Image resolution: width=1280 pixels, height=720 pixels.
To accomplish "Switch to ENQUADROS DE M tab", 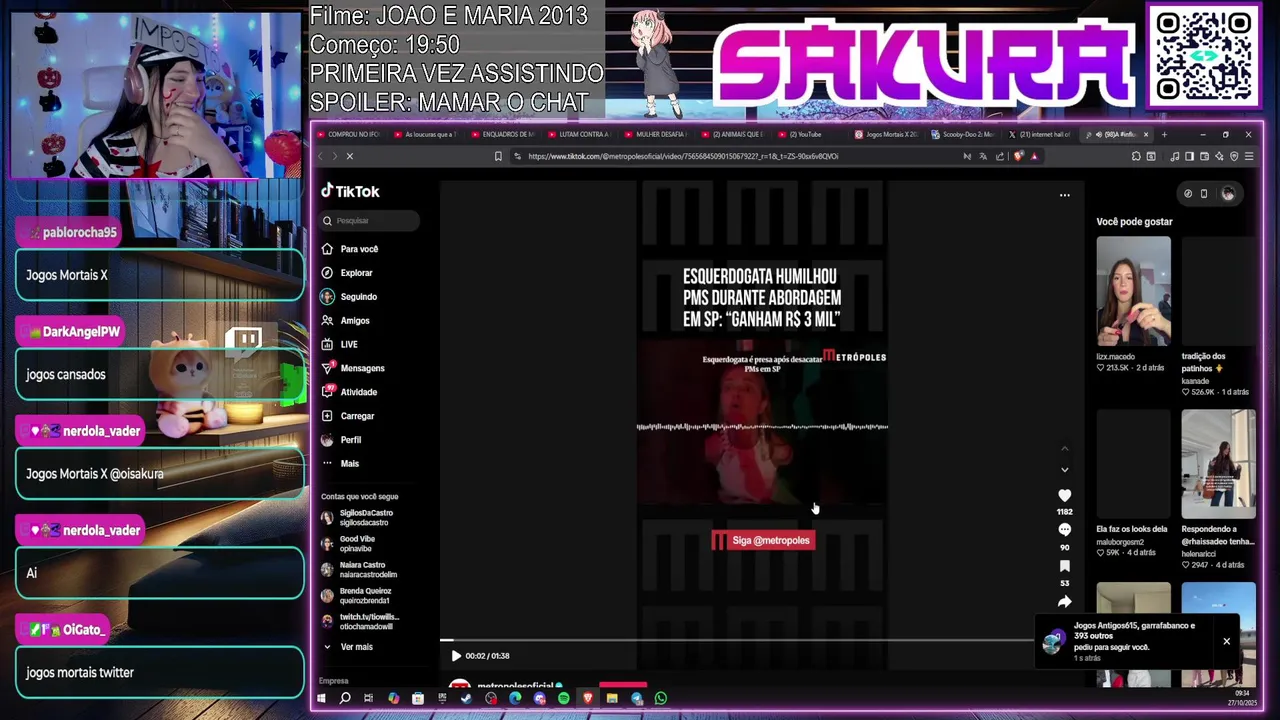I will click(504, 134).
